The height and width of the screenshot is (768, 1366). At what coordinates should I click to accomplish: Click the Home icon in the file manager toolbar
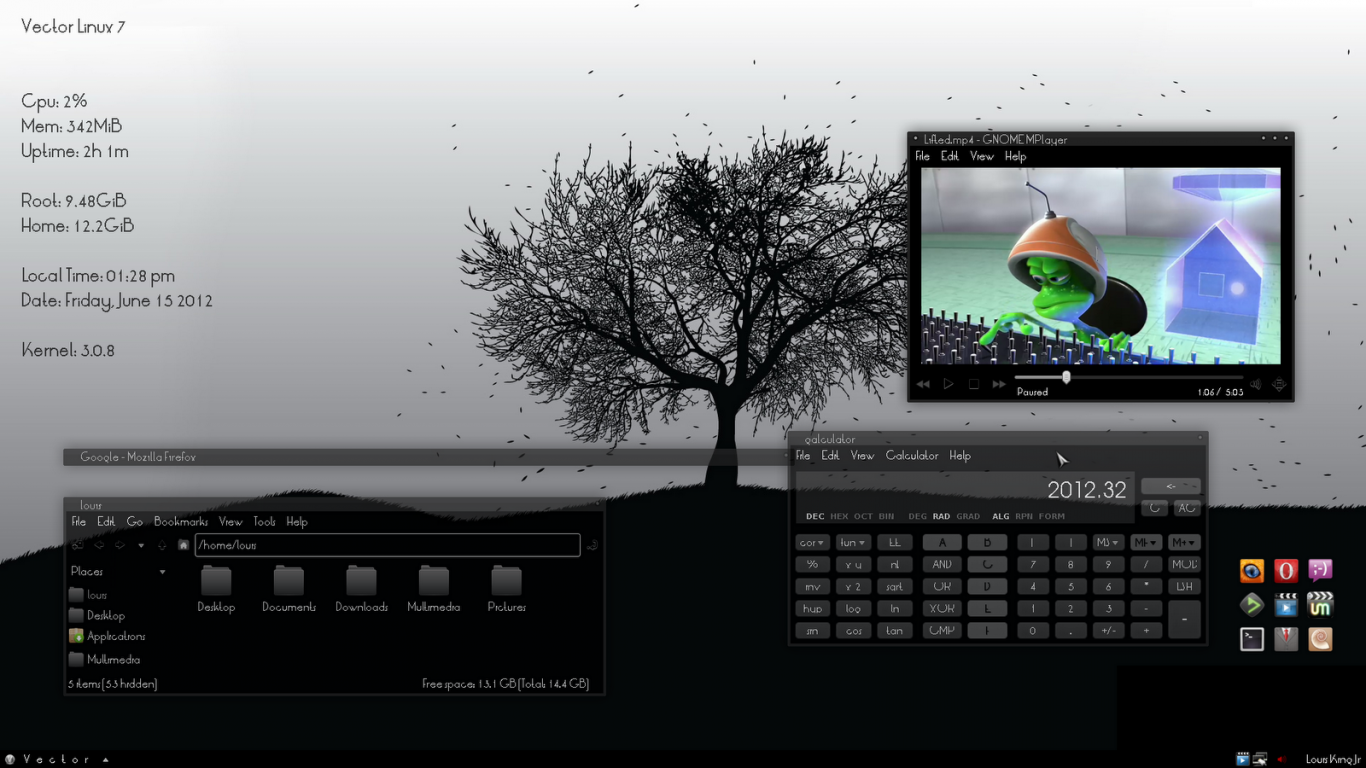183,544
